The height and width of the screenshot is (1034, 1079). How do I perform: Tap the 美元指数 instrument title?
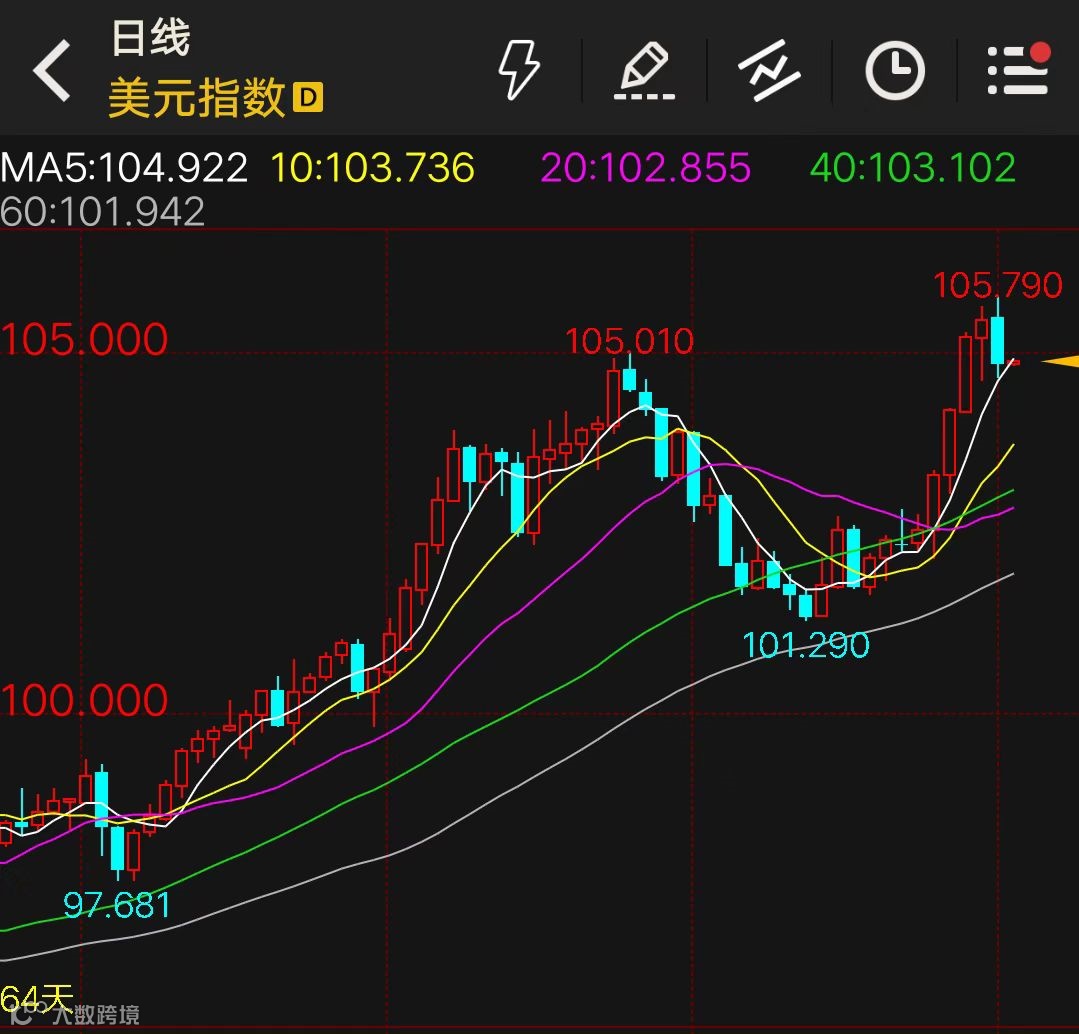tap(197, 98)
